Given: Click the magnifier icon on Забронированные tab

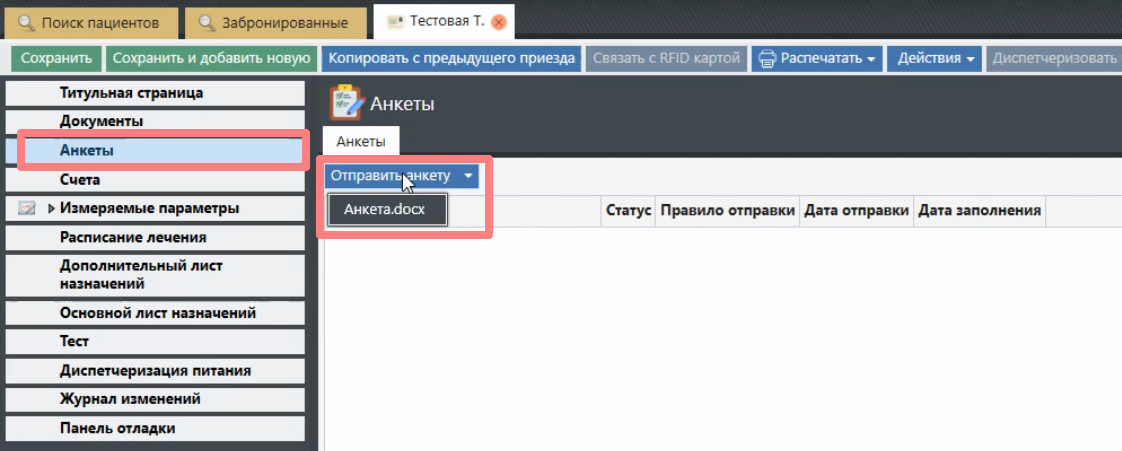Looking at the screenshot, I should pos(206,22).
